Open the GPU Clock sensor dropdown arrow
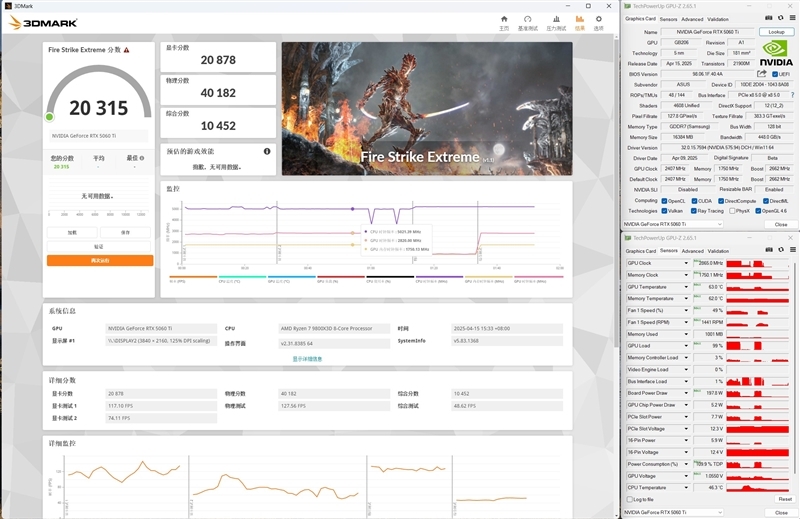Viewport: 800px width, 519px height. point(686,263)
